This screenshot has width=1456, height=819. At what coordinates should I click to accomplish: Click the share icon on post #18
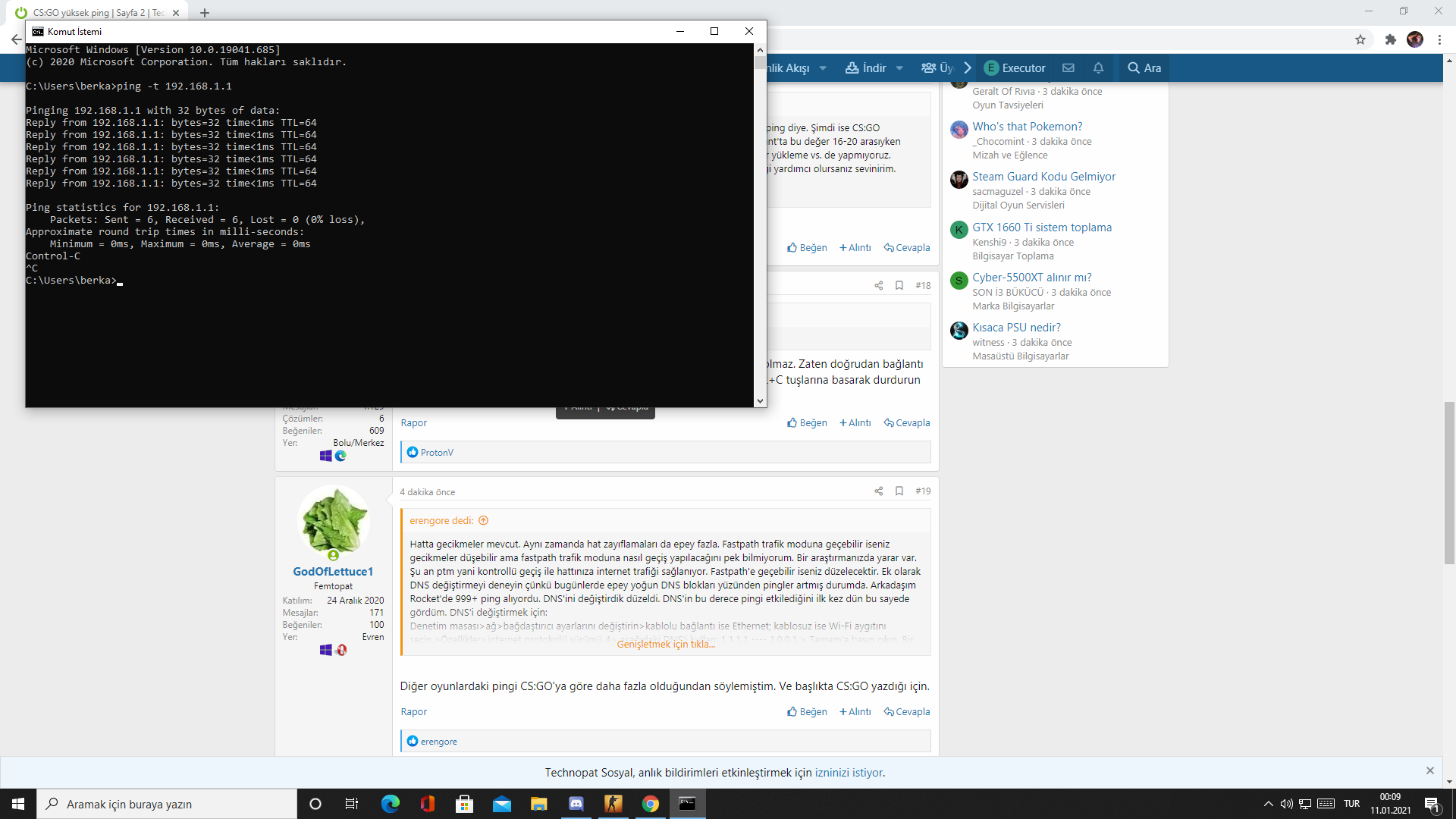[878, 286]
